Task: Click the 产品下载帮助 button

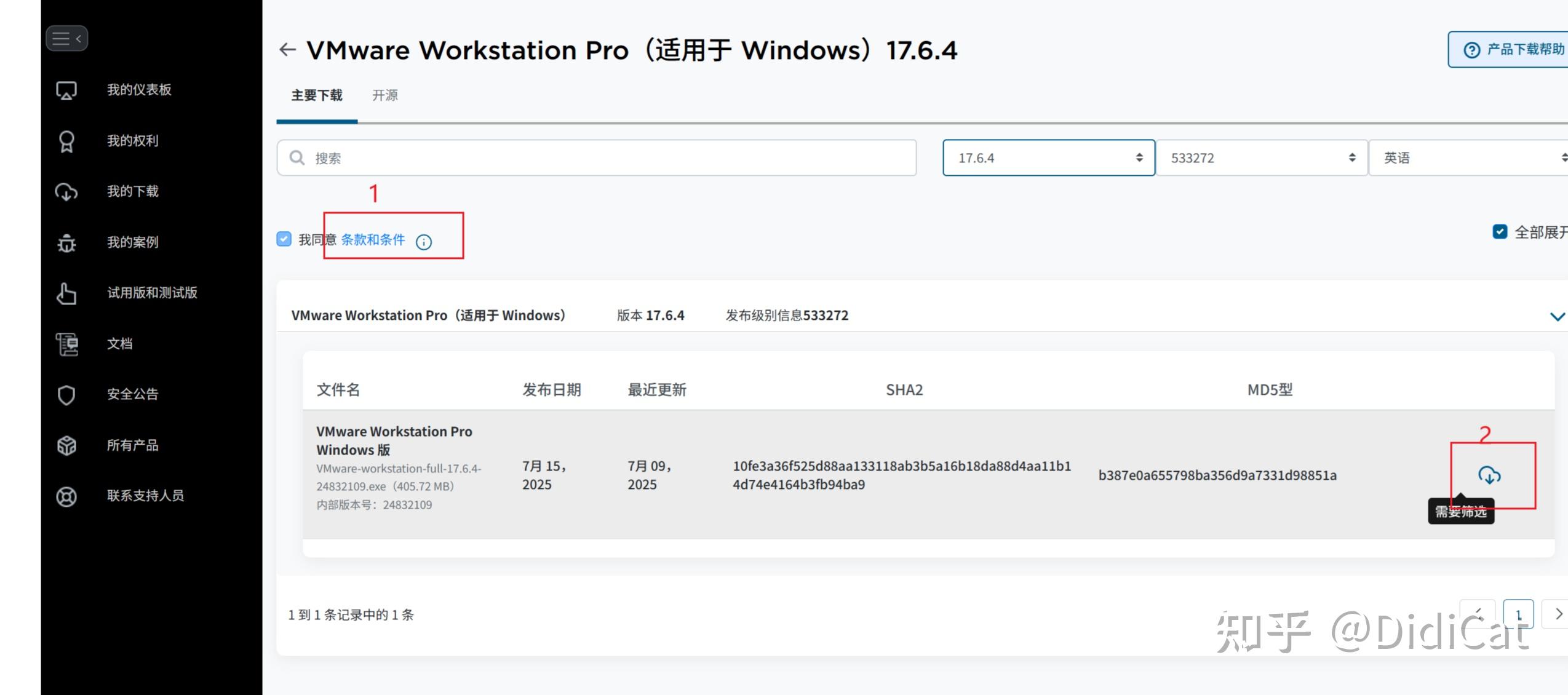Action: tap(1508, 49)
